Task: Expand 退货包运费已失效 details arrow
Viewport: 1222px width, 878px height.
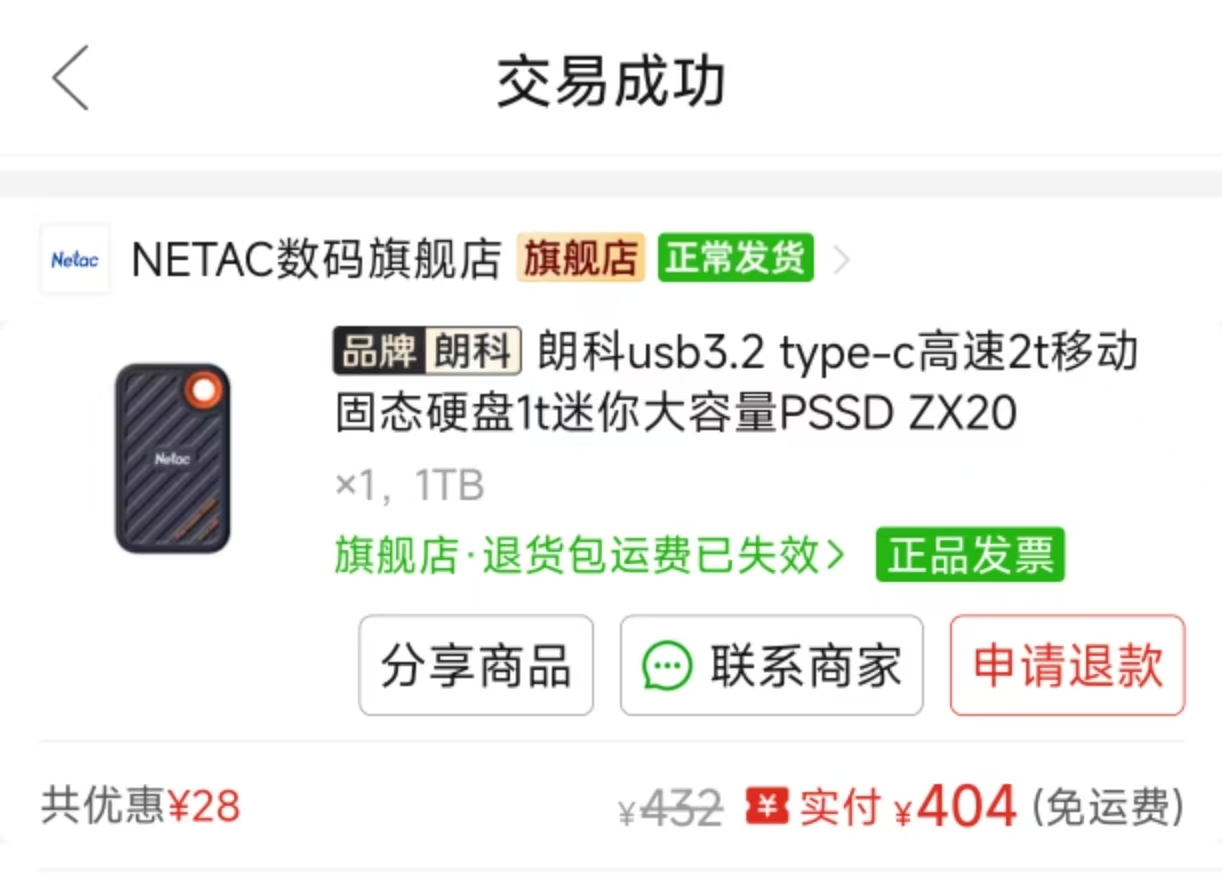Action: 835,556
